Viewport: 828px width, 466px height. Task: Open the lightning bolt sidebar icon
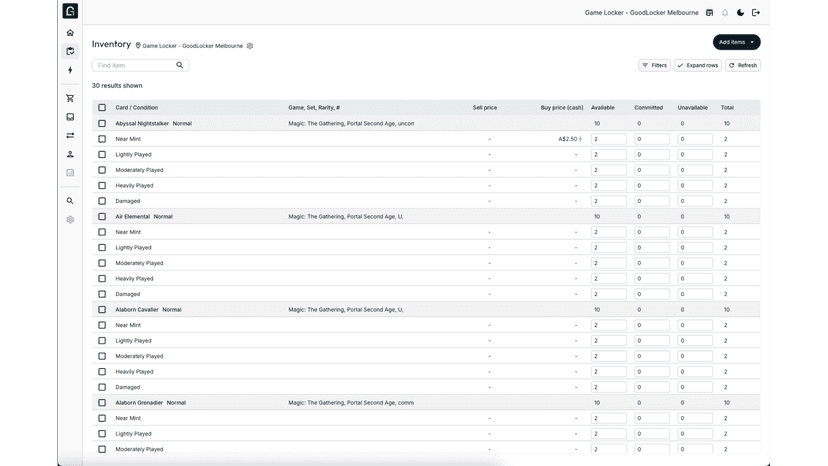[x=70, y=70]
